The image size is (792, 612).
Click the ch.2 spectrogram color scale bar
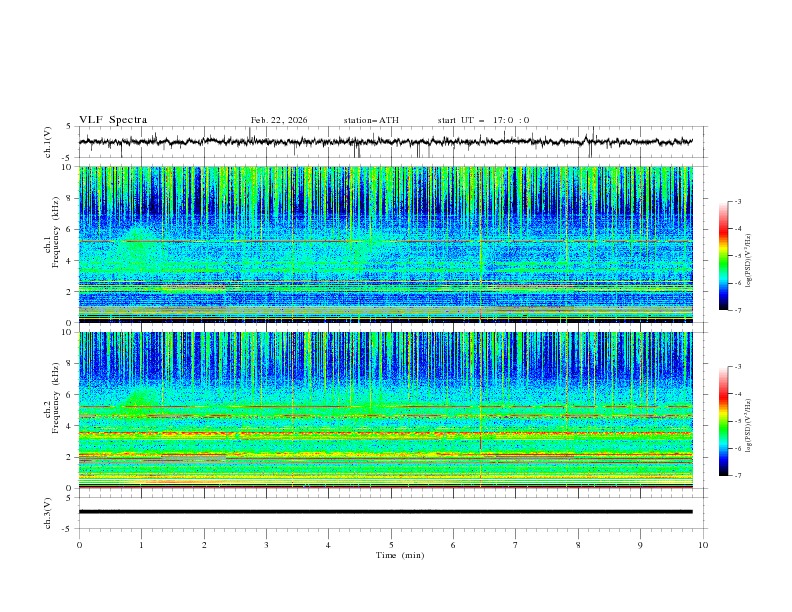pyautogui.click(x=723, y=421)
